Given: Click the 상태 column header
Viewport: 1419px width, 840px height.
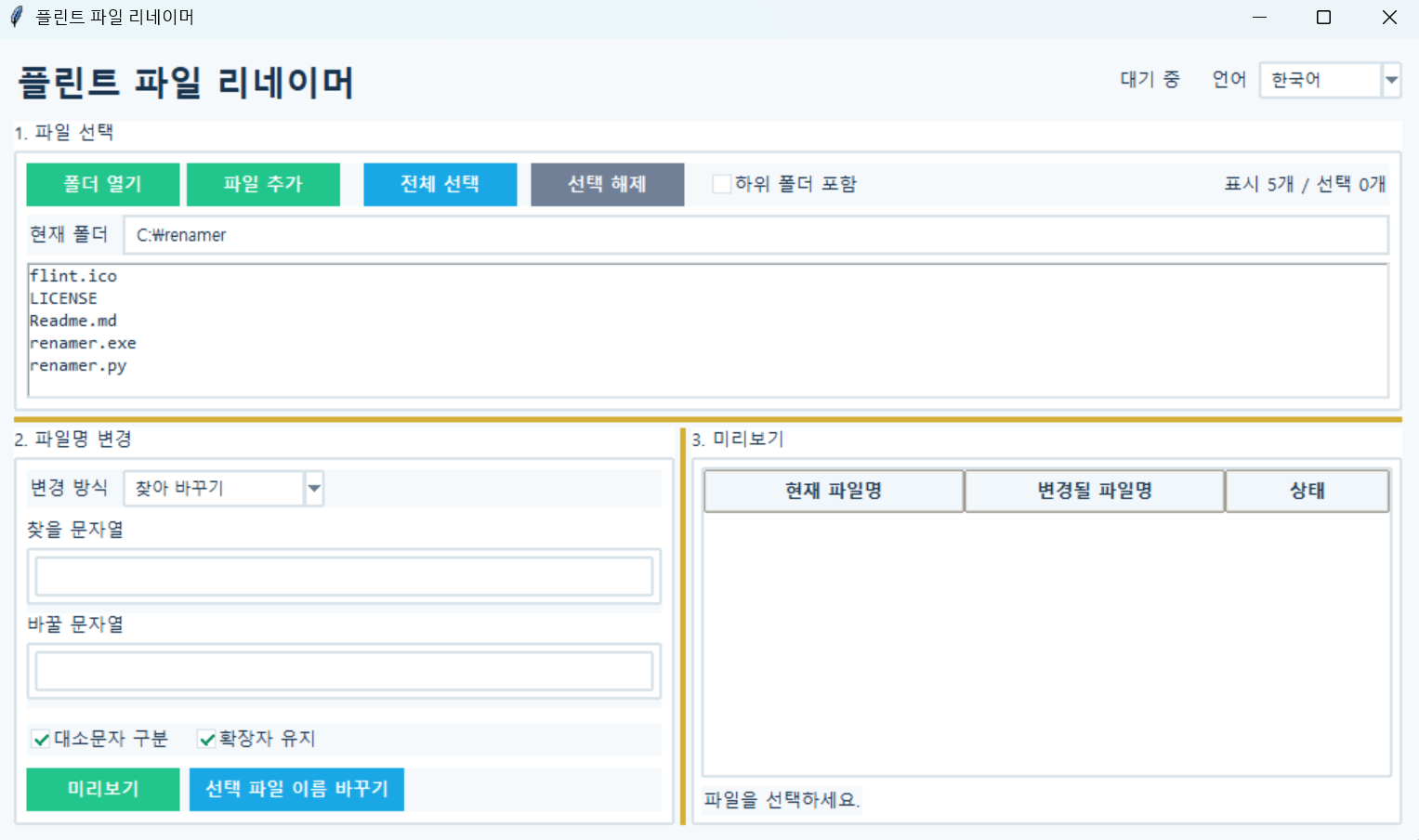Looking at the screenshot, I should pos(1307,491).
